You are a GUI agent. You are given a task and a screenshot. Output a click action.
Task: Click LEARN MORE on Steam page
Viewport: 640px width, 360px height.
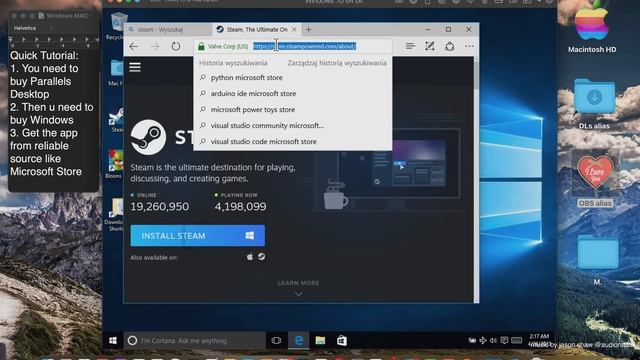coord(298,283)
